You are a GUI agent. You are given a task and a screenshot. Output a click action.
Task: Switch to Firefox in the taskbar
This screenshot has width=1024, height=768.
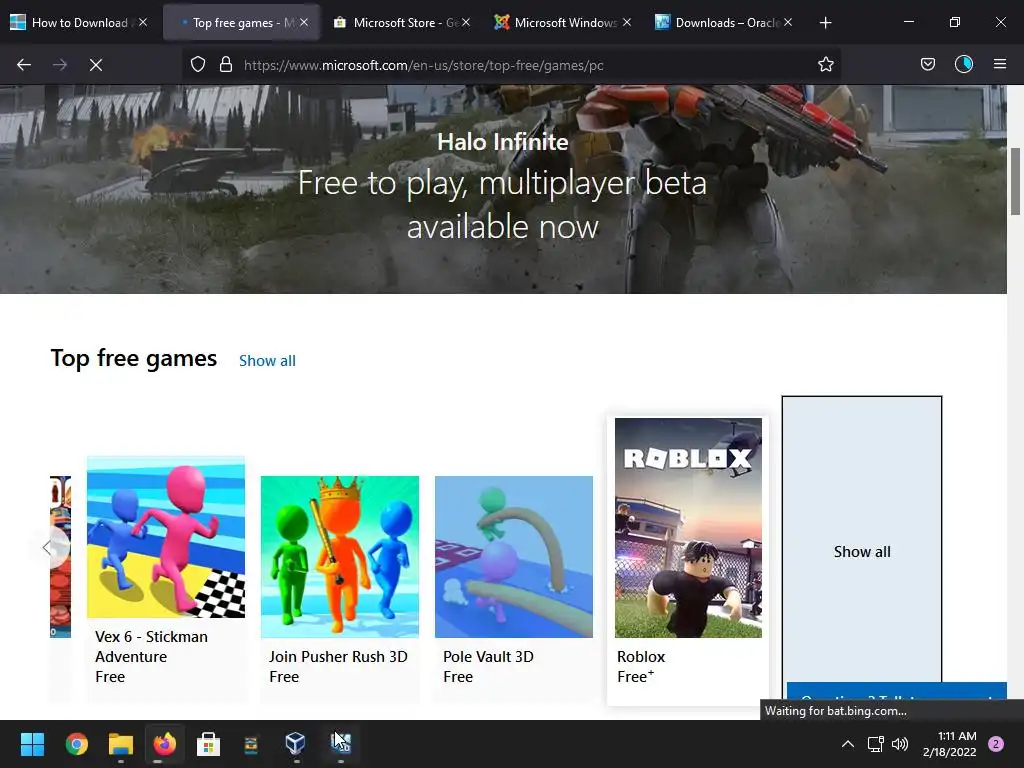pyautogui.click(x=165, y=743)
